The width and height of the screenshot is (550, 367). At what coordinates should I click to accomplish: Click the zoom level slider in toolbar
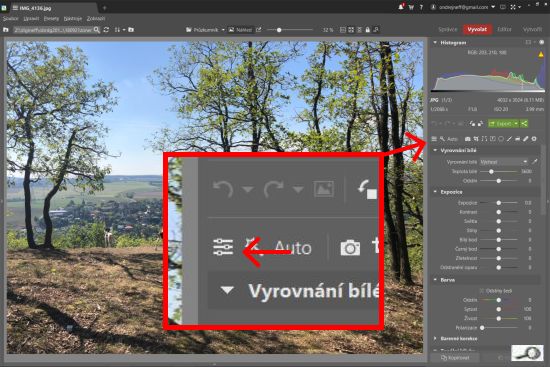[290, 30]
